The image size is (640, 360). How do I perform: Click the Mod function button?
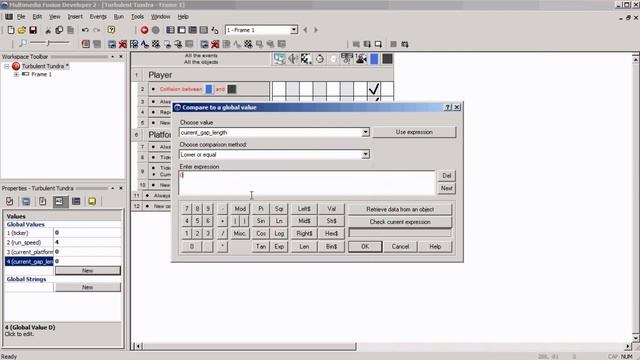pos(240,209)
